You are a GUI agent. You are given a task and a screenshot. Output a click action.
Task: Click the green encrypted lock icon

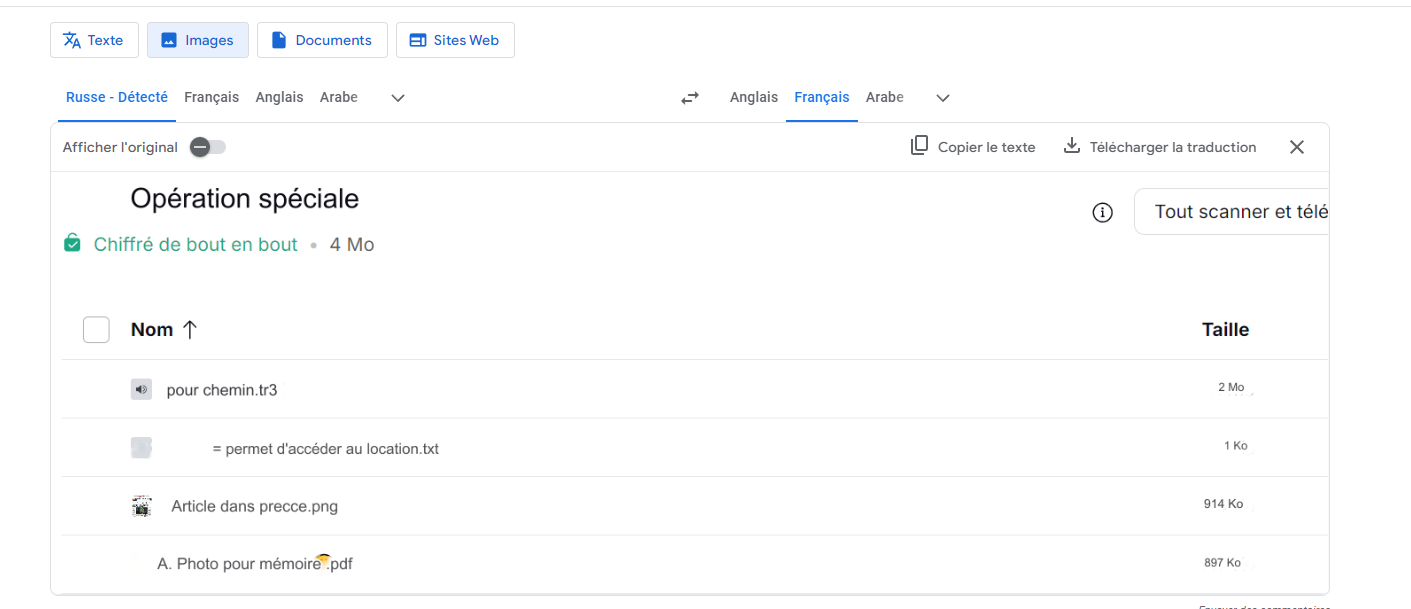[72, 244]
